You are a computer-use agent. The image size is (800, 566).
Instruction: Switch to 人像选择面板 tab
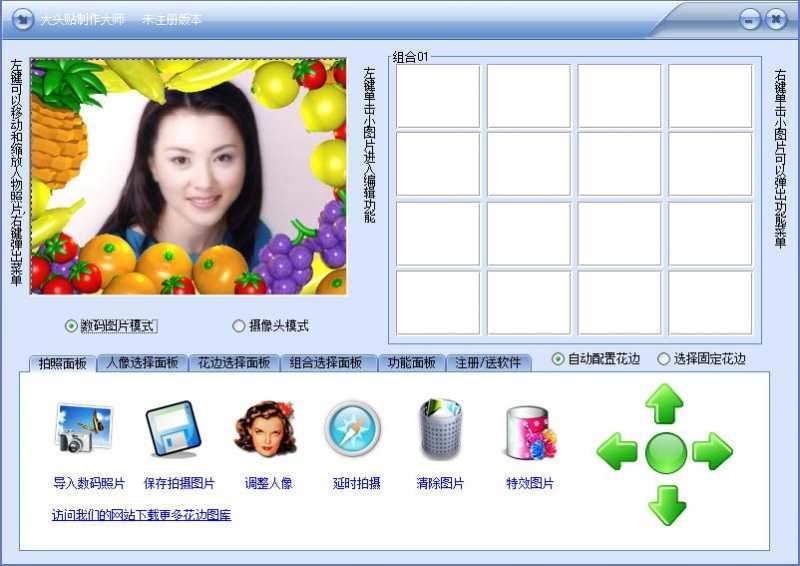pyautogui.click(x=142, y=363)
